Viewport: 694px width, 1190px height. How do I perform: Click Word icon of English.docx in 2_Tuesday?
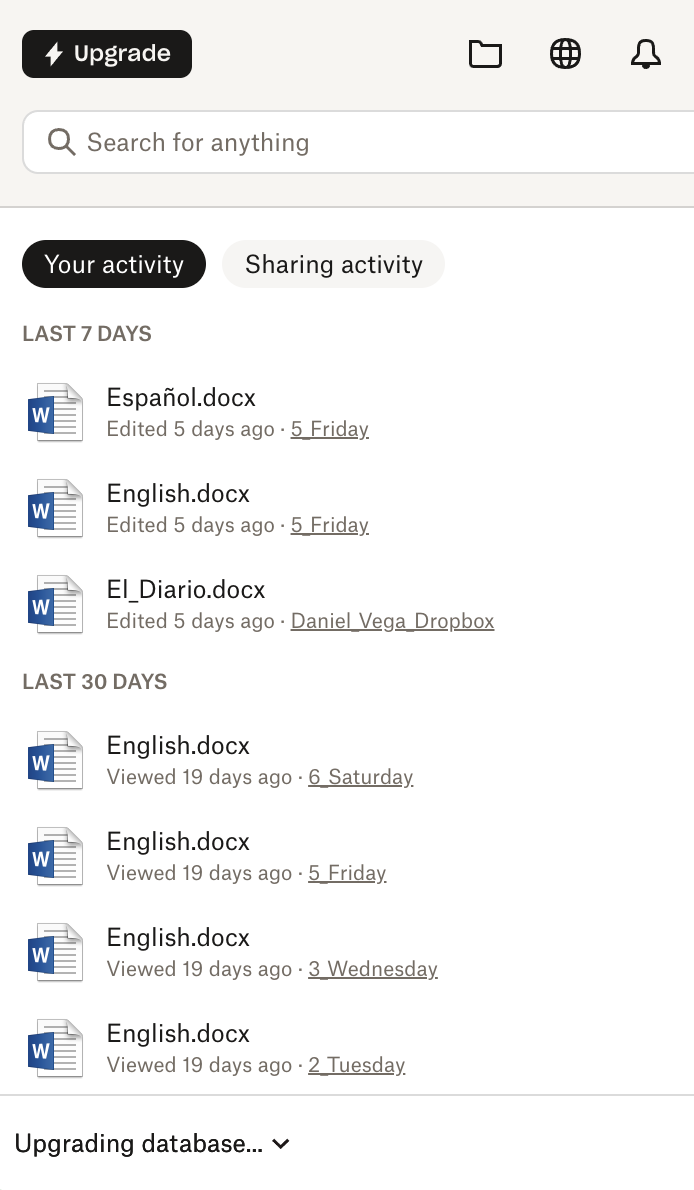pyautogui.click(x=55, y=1049)
